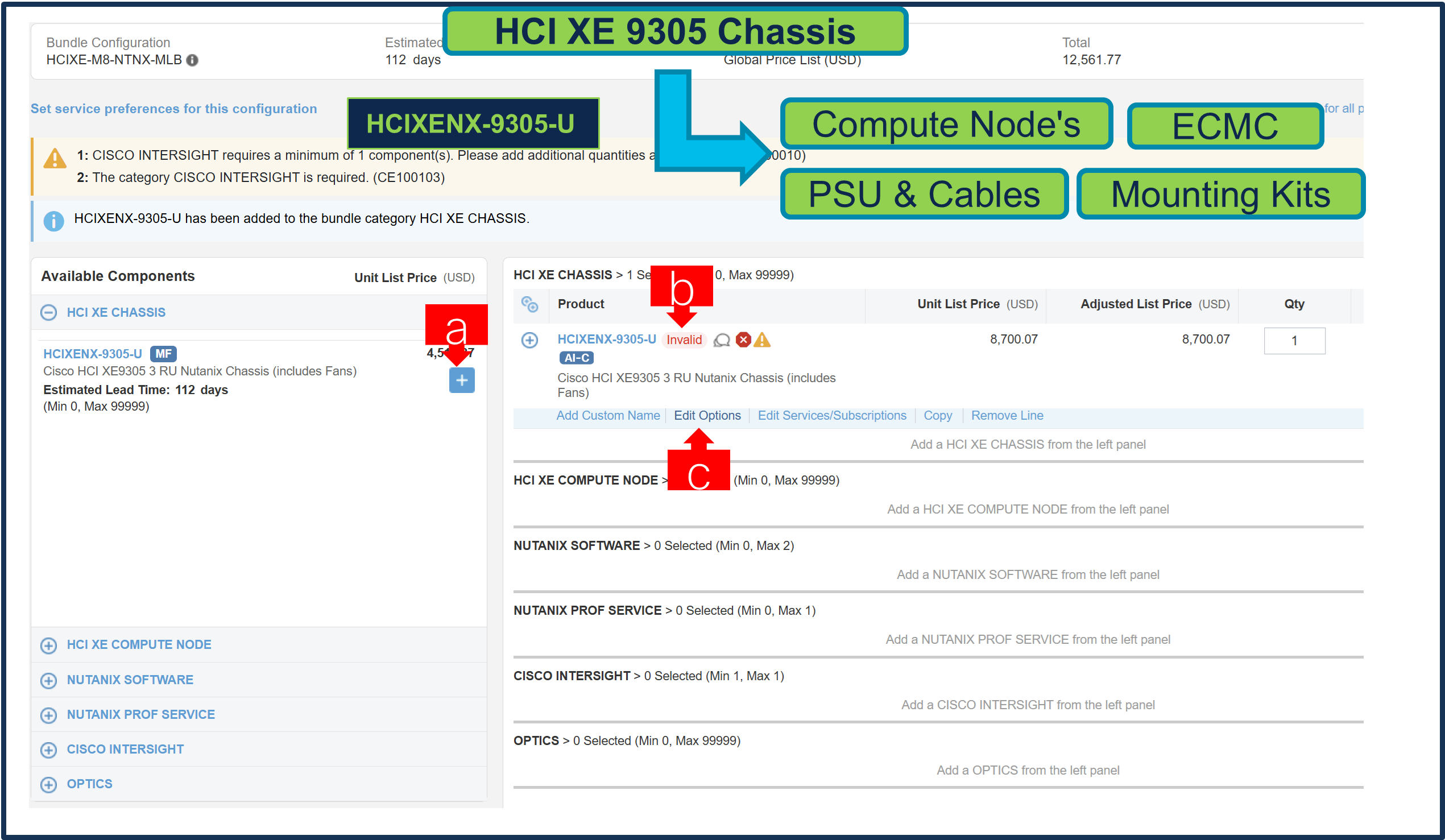1445x840 pixels.
Task: Expand NUTANIX SOFTWARE in Available Components
Action: click(x=49, y=680)
